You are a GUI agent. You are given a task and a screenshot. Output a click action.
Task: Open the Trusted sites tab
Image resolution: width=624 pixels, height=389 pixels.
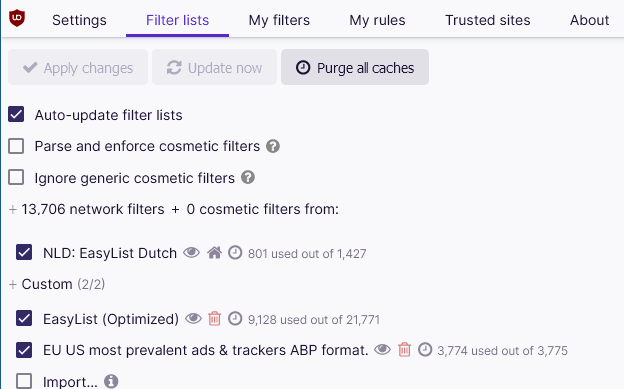coord(488,20)
